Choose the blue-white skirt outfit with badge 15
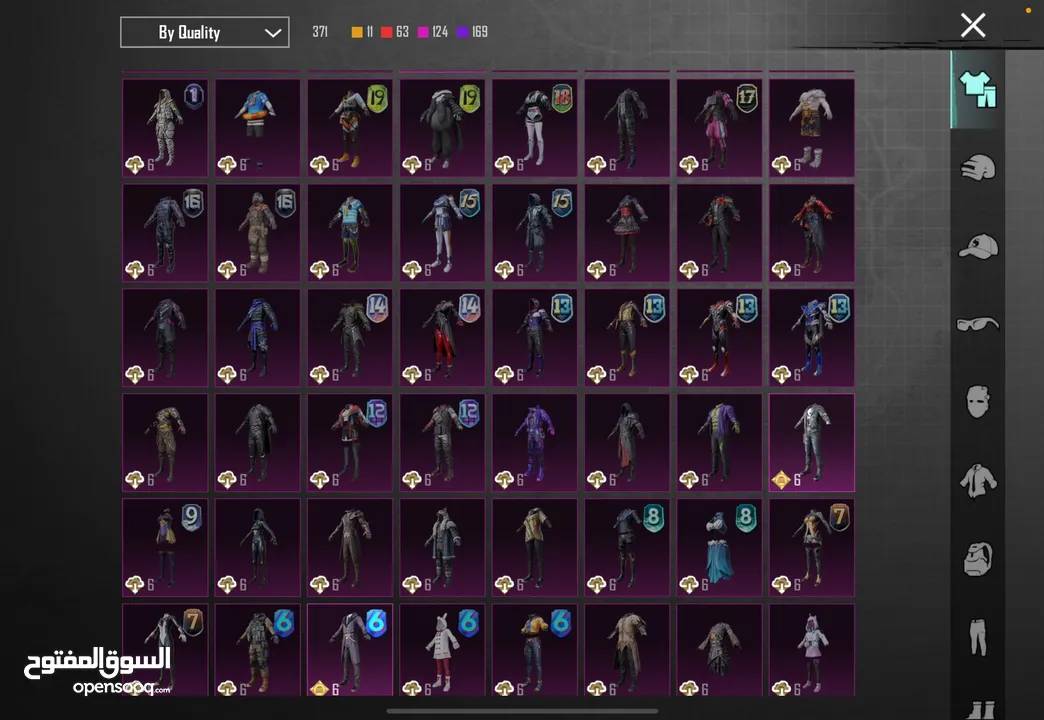The height and width of the screenshot is (720, 1044). (x=443, y=233)
